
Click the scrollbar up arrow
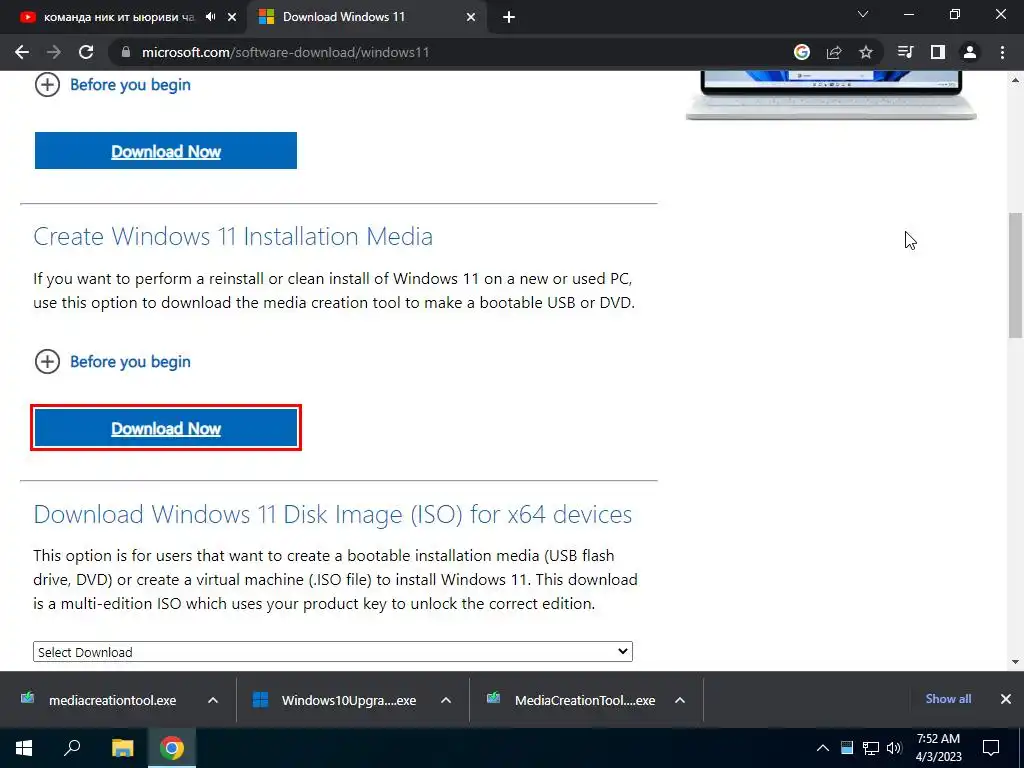1015,80
